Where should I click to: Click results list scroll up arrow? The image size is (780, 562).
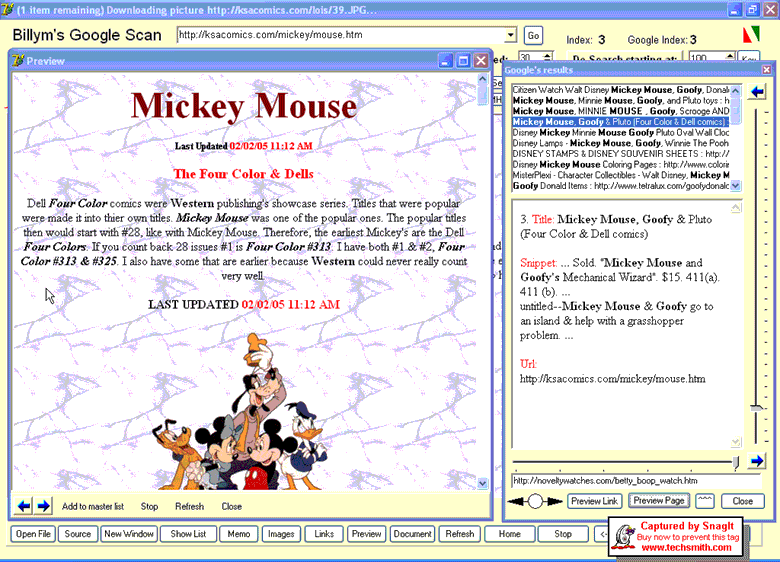[x=736, y=91]
